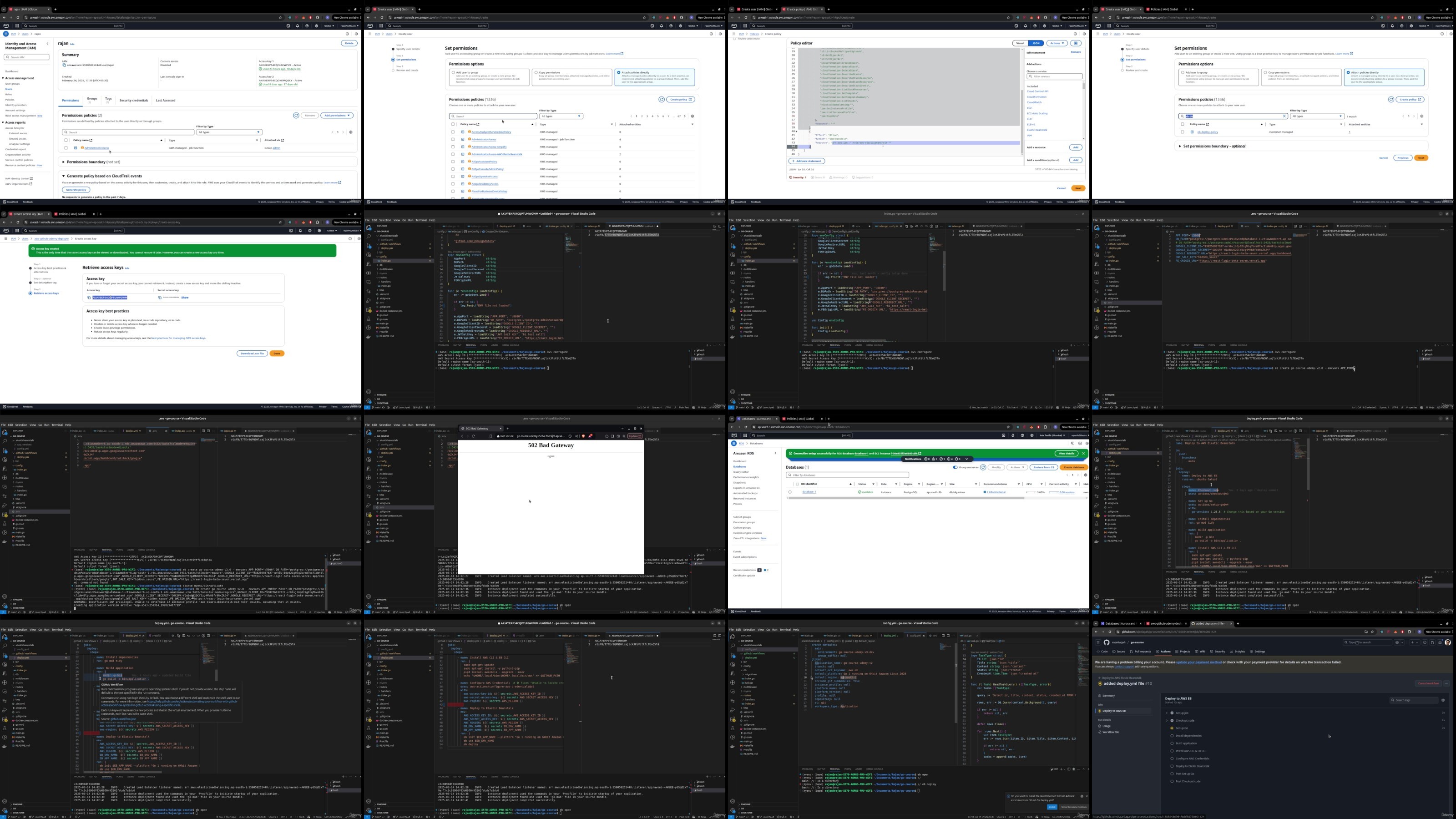This screenshot has width=1456, height=819.
Task: Click Download .csv file button
Action: 252,353
